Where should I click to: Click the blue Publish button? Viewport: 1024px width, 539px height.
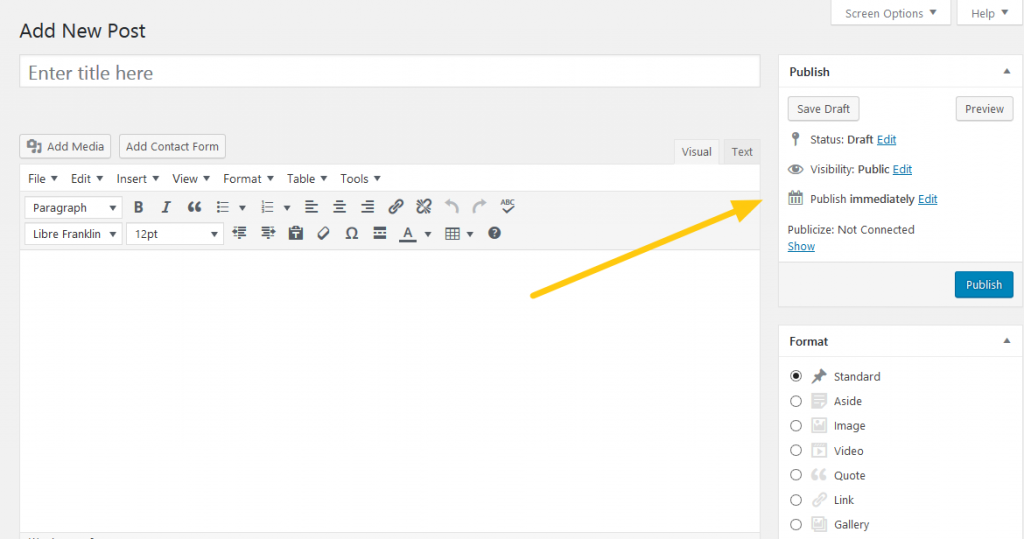point(984,284)
